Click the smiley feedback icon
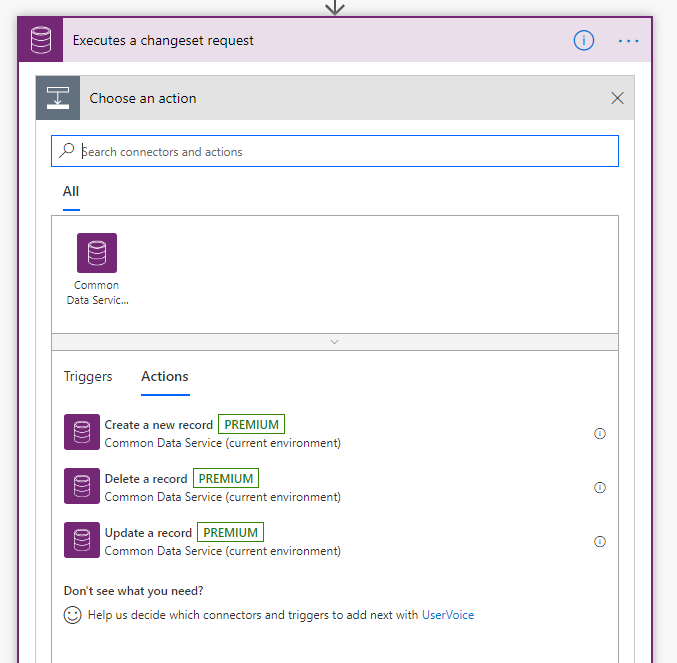The image size is (677, 663). click(x=73, y=615)
